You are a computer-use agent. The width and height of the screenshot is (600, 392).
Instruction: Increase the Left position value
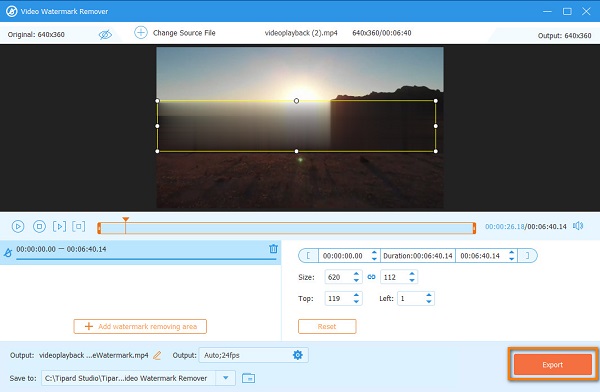[429, 296]
